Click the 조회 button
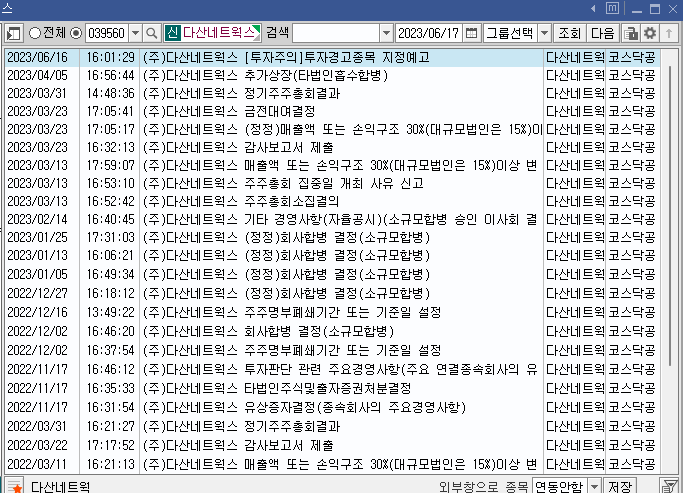The width and height of the screenshot is (683, 493). click(570, 33)
